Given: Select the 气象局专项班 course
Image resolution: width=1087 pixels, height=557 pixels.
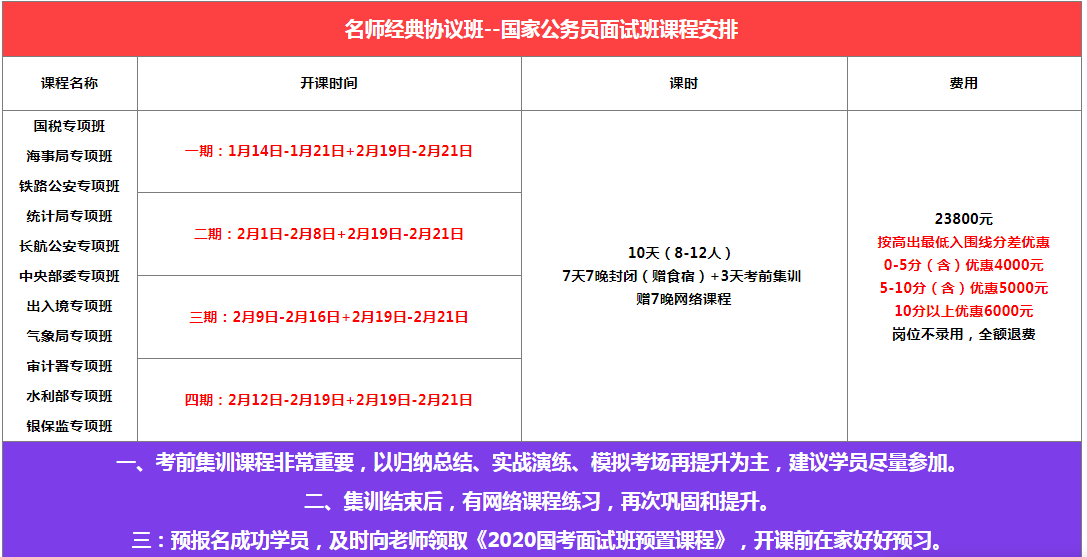Looking at the screenshot, I should (x=69, y=336).
